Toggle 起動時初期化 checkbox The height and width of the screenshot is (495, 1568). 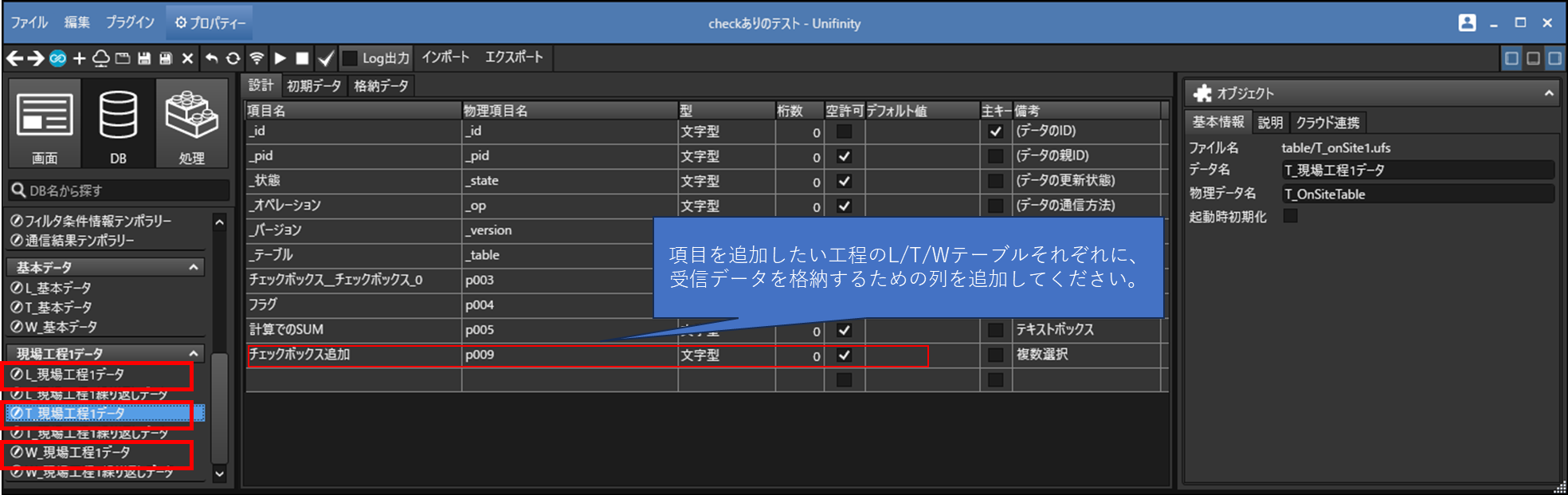point(1290,216)
